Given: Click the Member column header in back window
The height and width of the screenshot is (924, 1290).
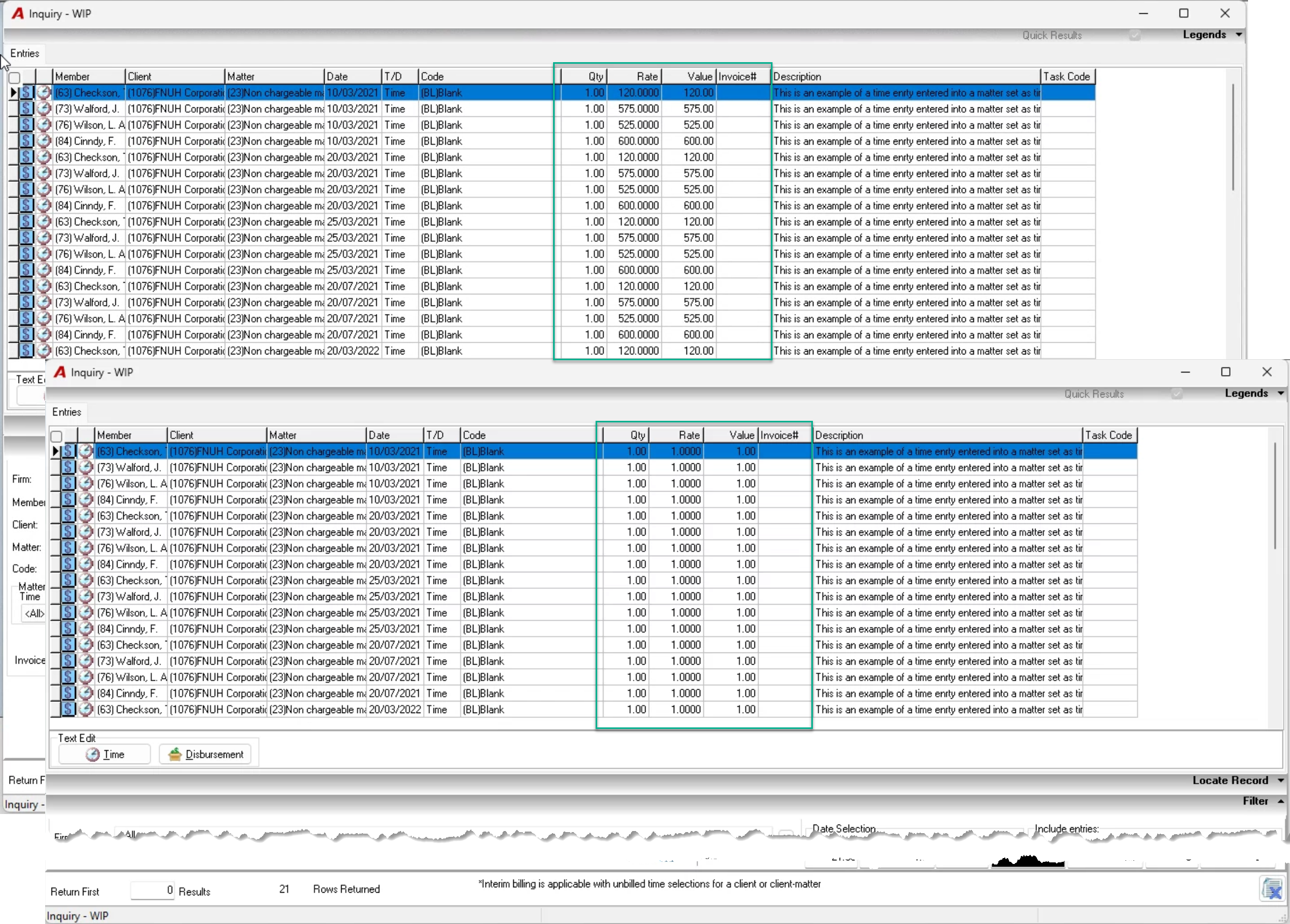Looking at the screenshot, I should point(89,77).
